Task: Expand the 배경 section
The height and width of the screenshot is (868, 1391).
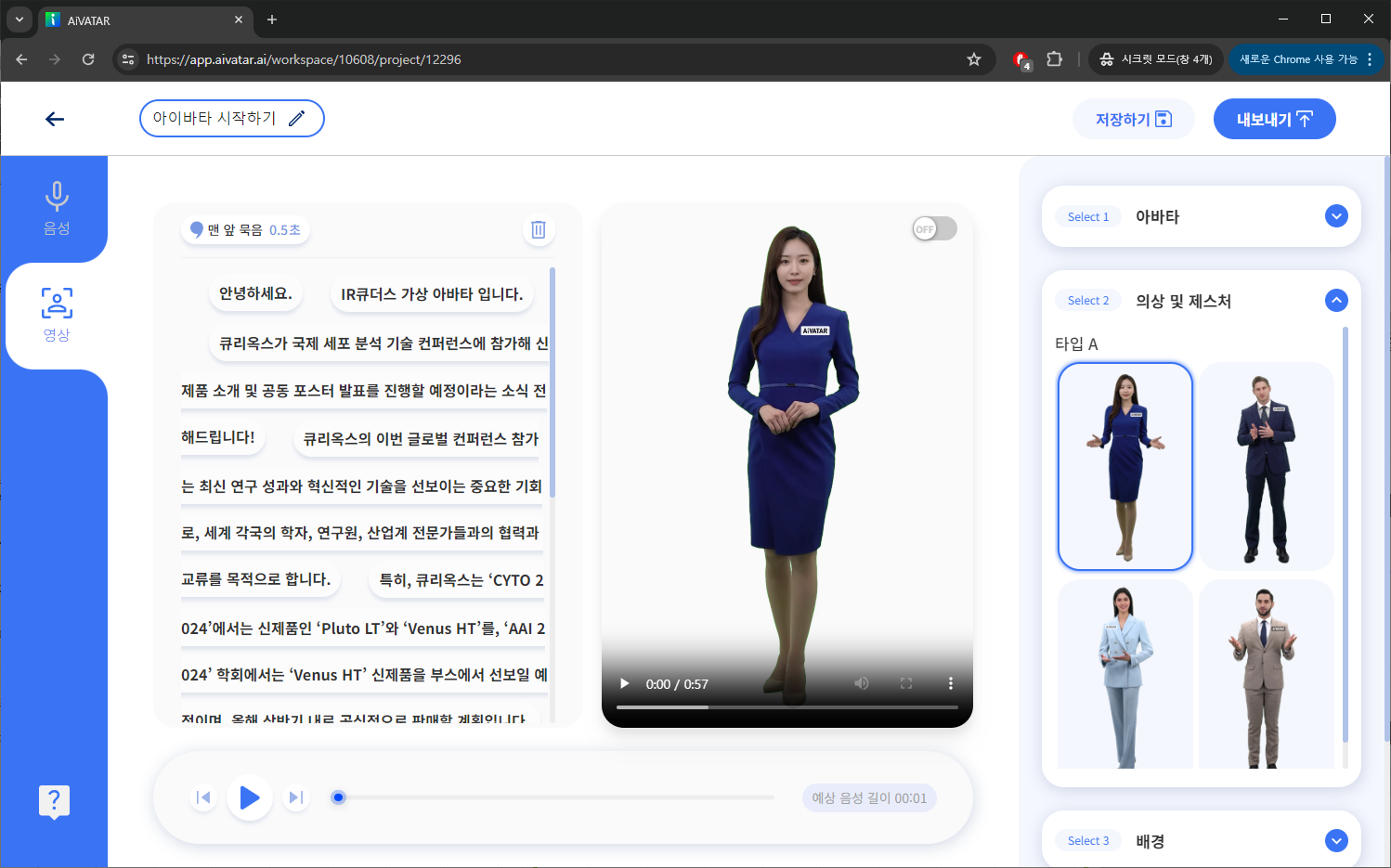Action: [1336, 841]
